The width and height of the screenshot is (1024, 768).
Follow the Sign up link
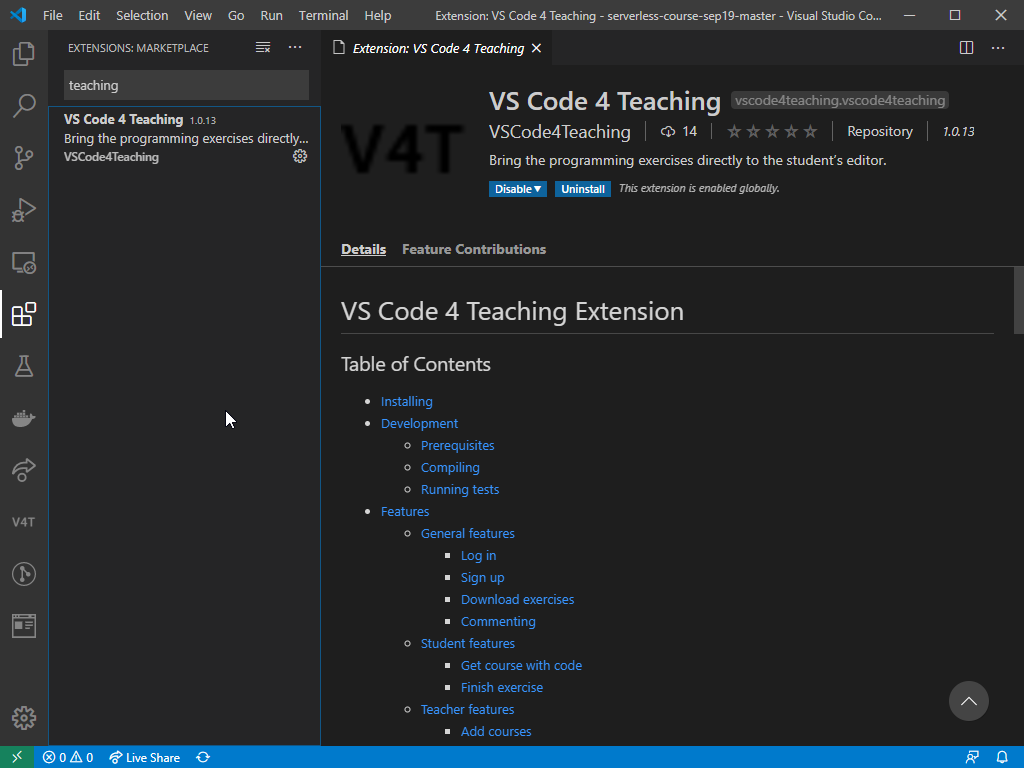[482, 578]
